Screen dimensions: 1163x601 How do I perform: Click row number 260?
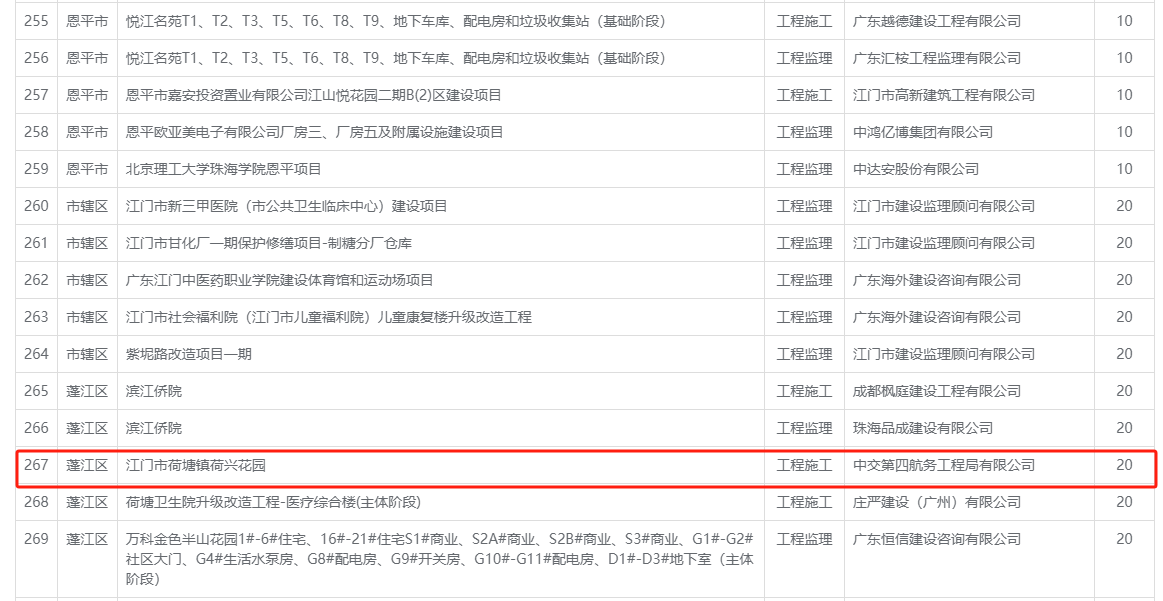36,206
